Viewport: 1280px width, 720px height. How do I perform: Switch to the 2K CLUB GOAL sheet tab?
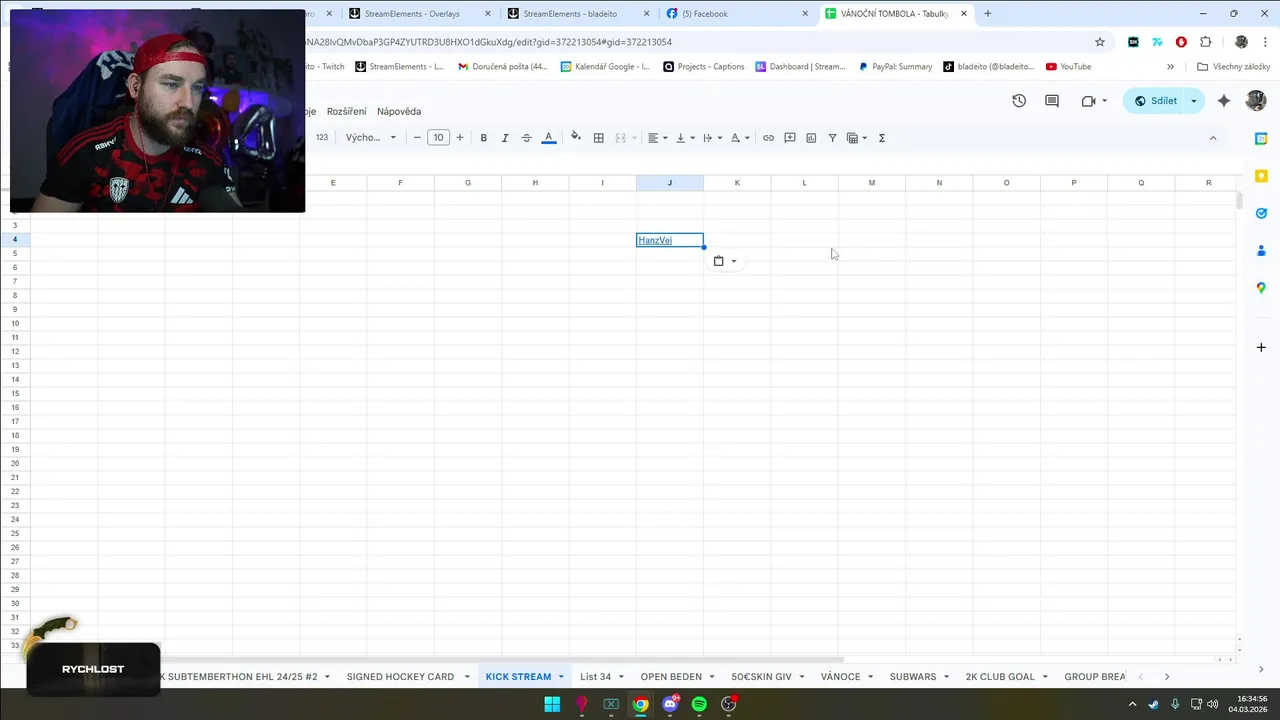click(x=1000, y=677)
